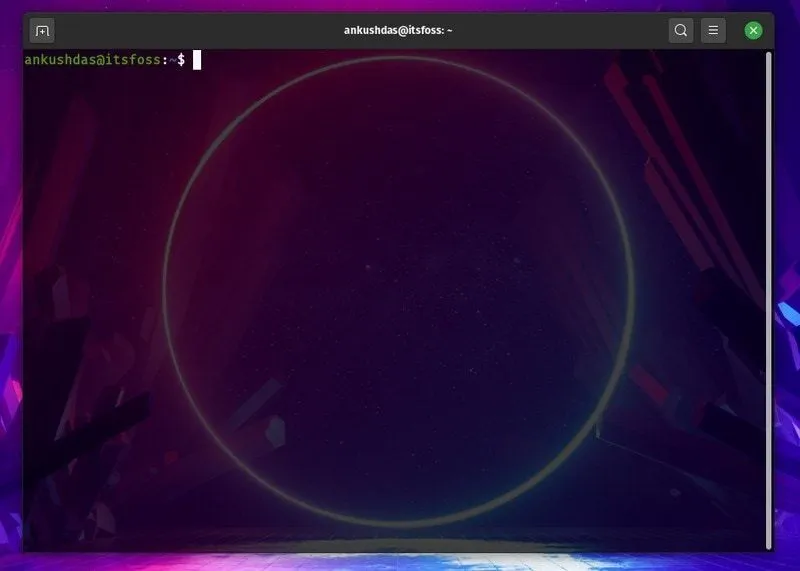This screenshot has width=800, height=571.
Task: Click the vertical scrollbar on right edge
Action: click(x=768, y=300)
